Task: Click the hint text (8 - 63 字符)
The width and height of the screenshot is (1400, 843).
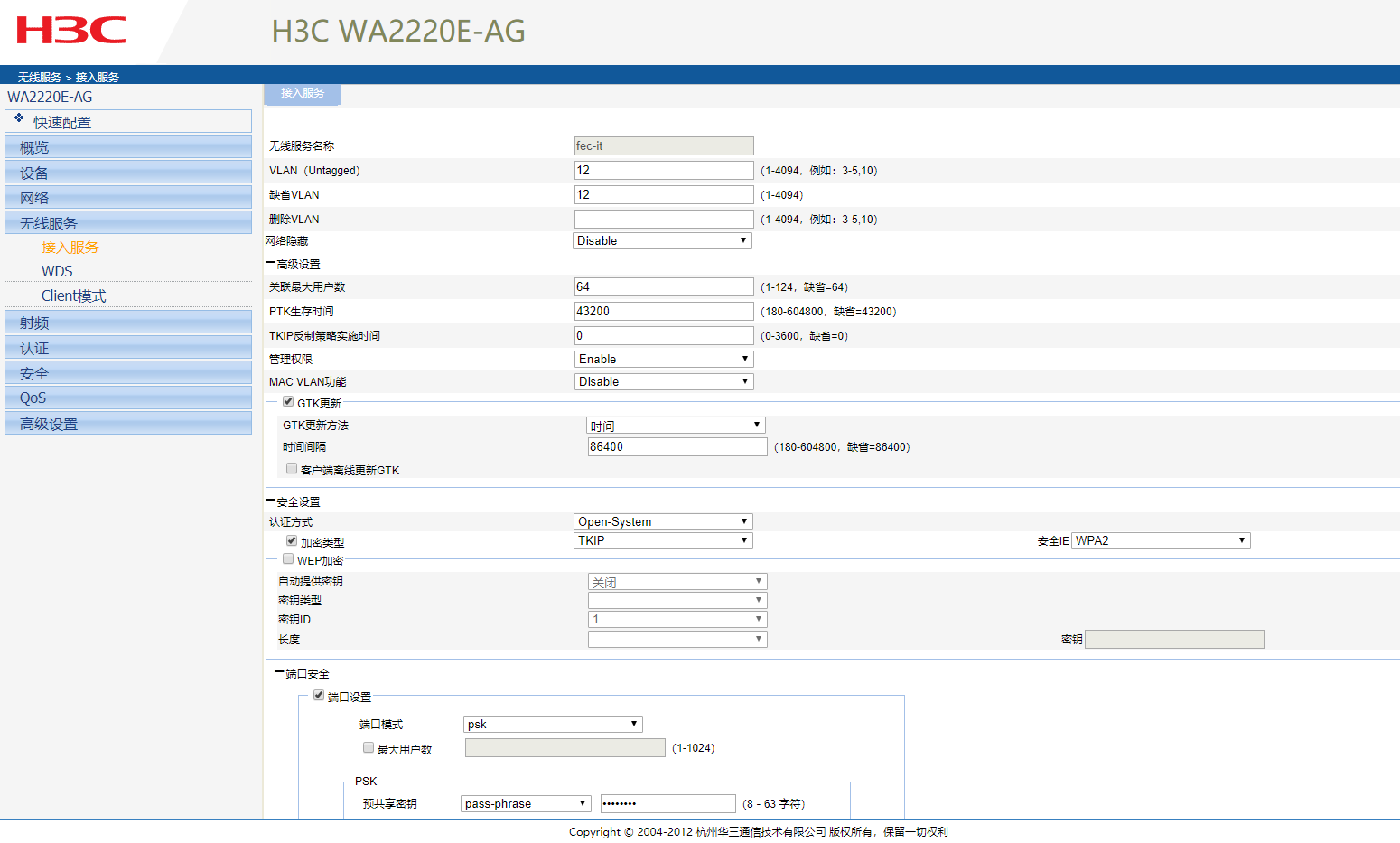Action: (x=773, y=803)
